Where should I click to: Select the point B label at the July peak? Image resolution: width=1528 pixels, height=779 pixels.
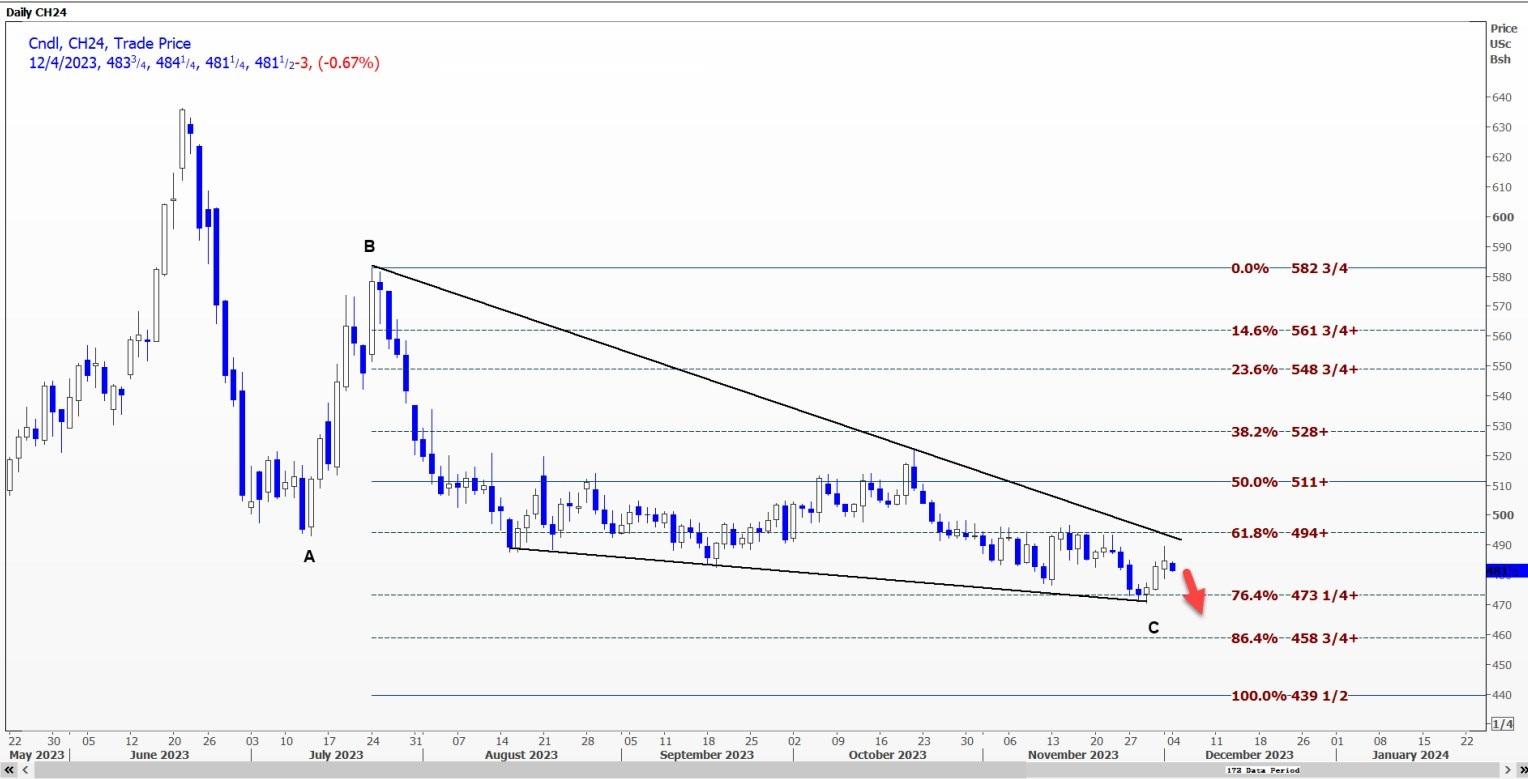pos(369,246)
